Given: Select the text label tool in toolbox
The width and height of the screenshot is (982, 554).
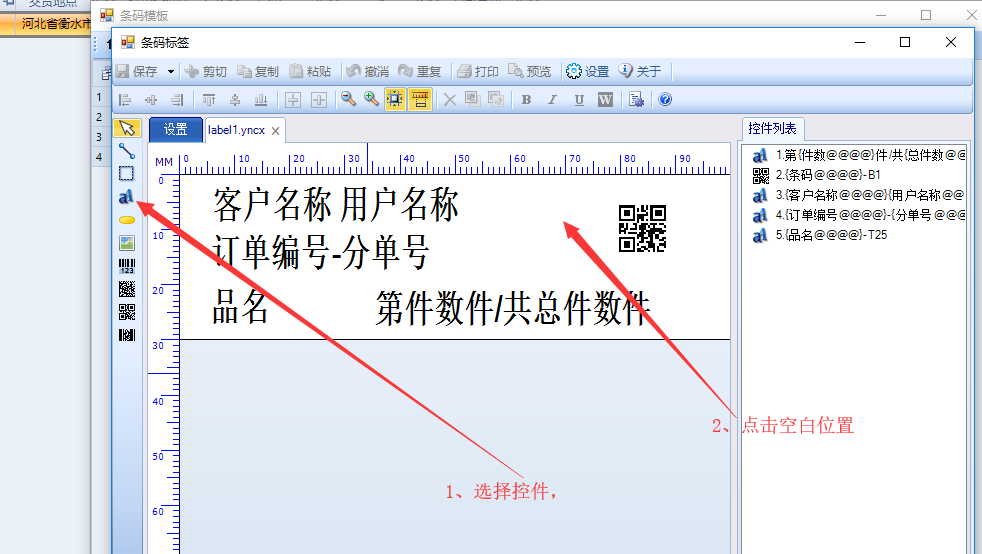Looking at the screenshot, I should [126, 195].
